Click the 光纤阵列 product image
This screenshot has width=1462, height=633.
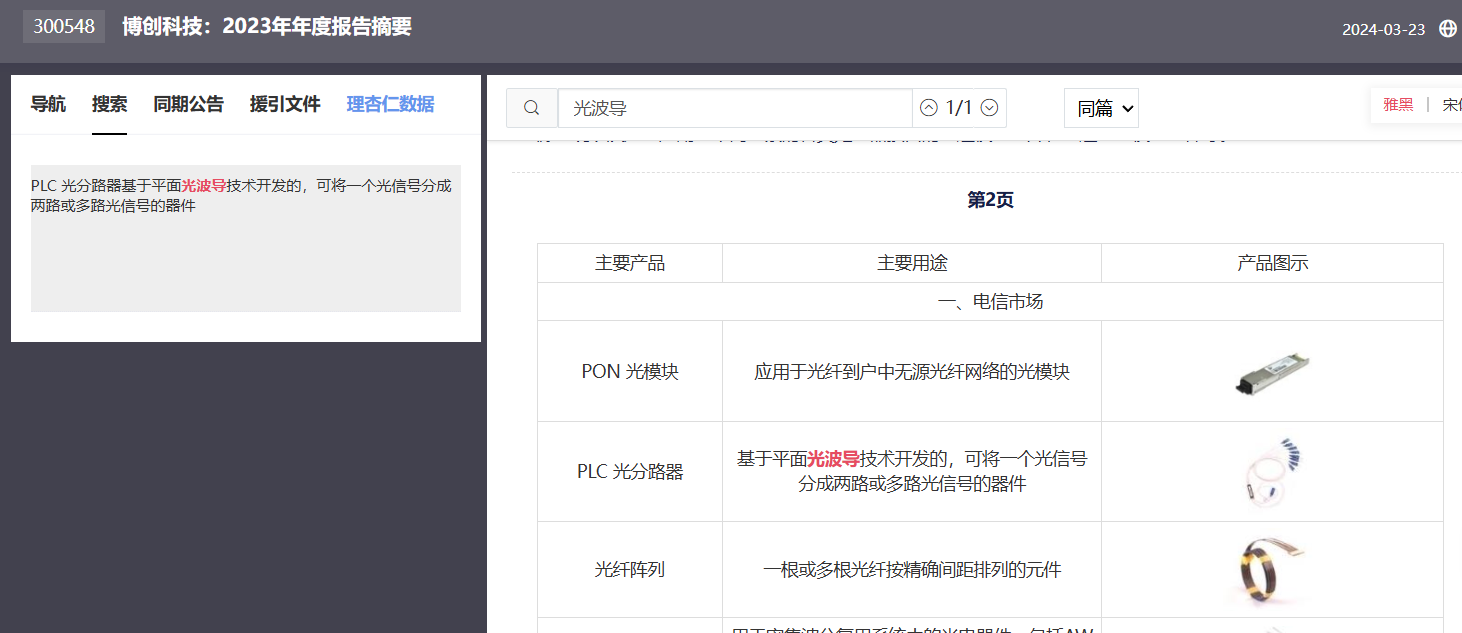pos(1272,569)
